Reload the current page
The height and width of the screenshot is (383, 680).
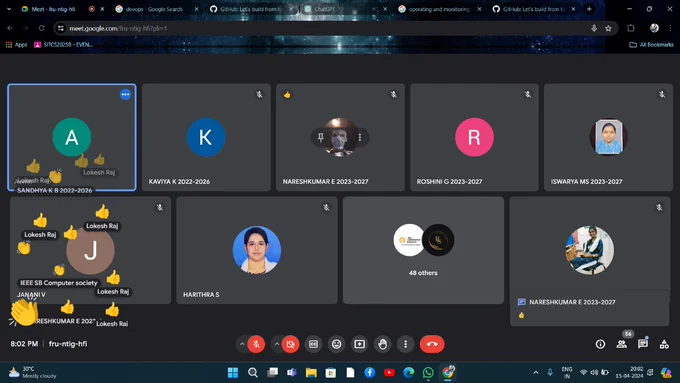pos(42,28)
